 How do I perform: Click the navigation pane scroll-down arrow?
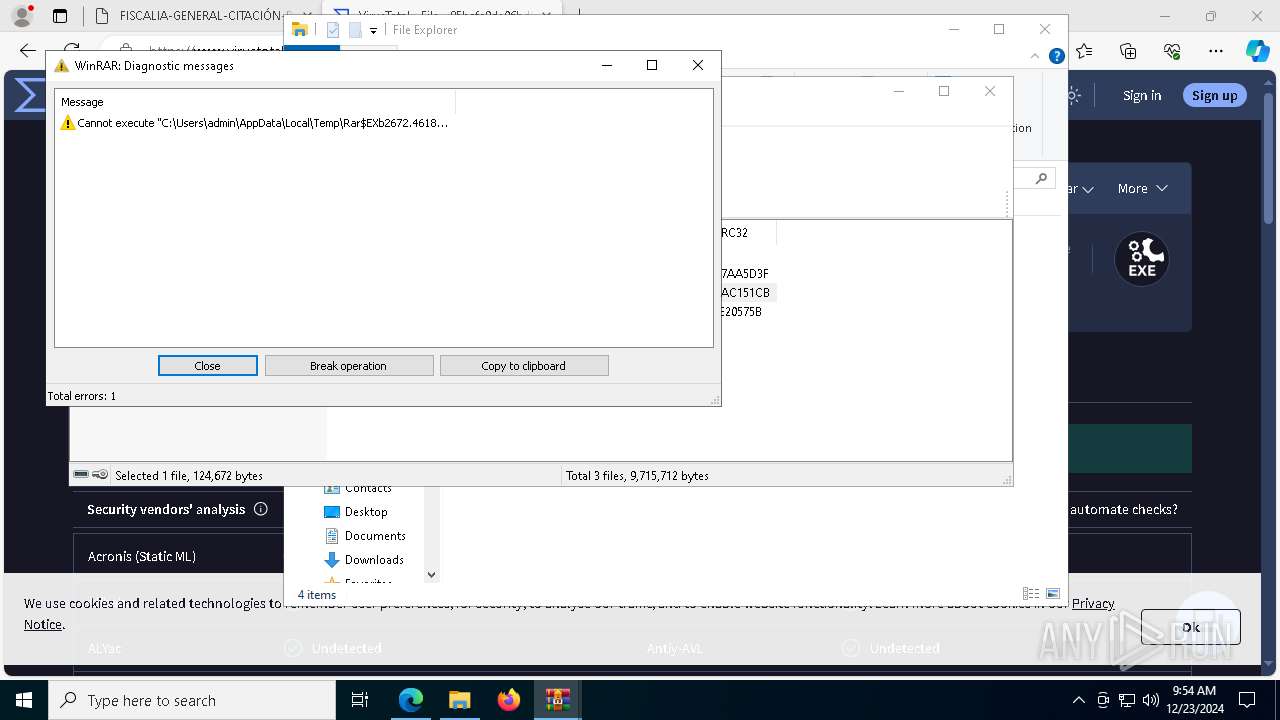432,574
